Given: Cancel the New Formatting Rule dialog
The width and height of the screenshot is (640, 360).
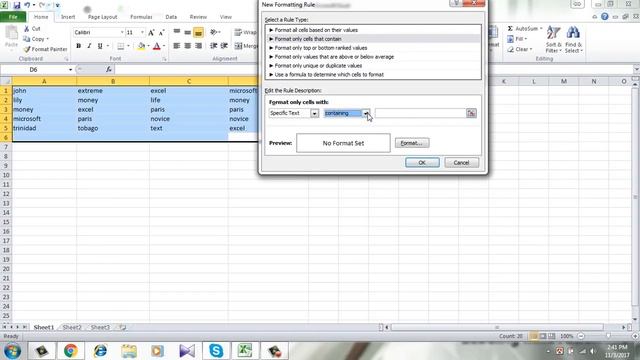Looking at the screenshot, I should (461, 162).
